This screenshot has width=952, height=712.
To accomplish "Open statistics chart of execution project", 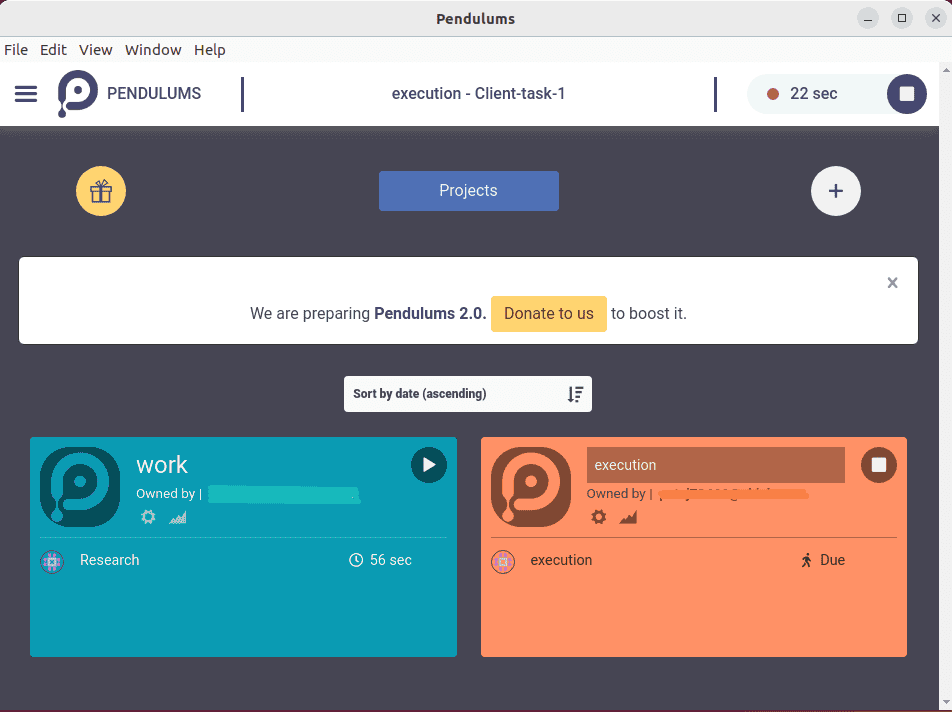I will [x=628, y=517].
